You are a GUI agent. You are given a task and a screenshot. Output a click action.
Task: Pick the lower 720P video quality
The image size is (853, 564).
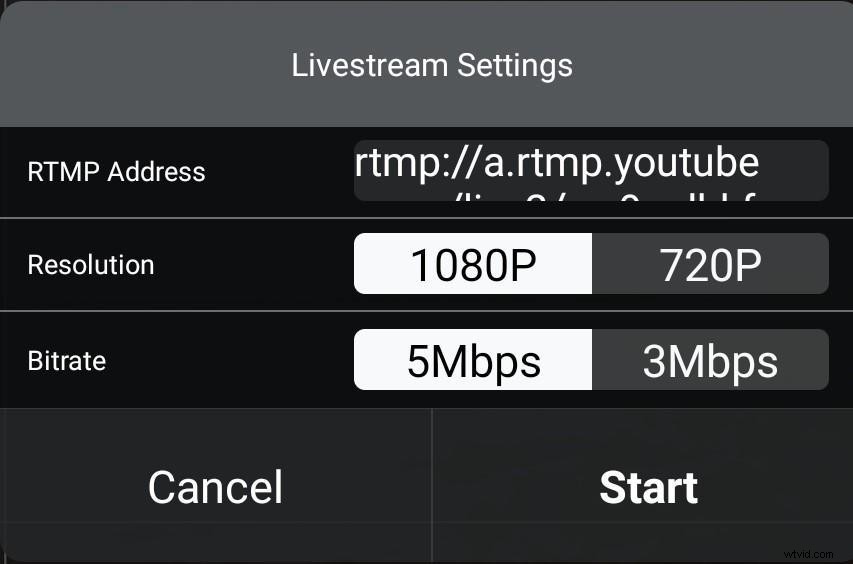(710, 264)
